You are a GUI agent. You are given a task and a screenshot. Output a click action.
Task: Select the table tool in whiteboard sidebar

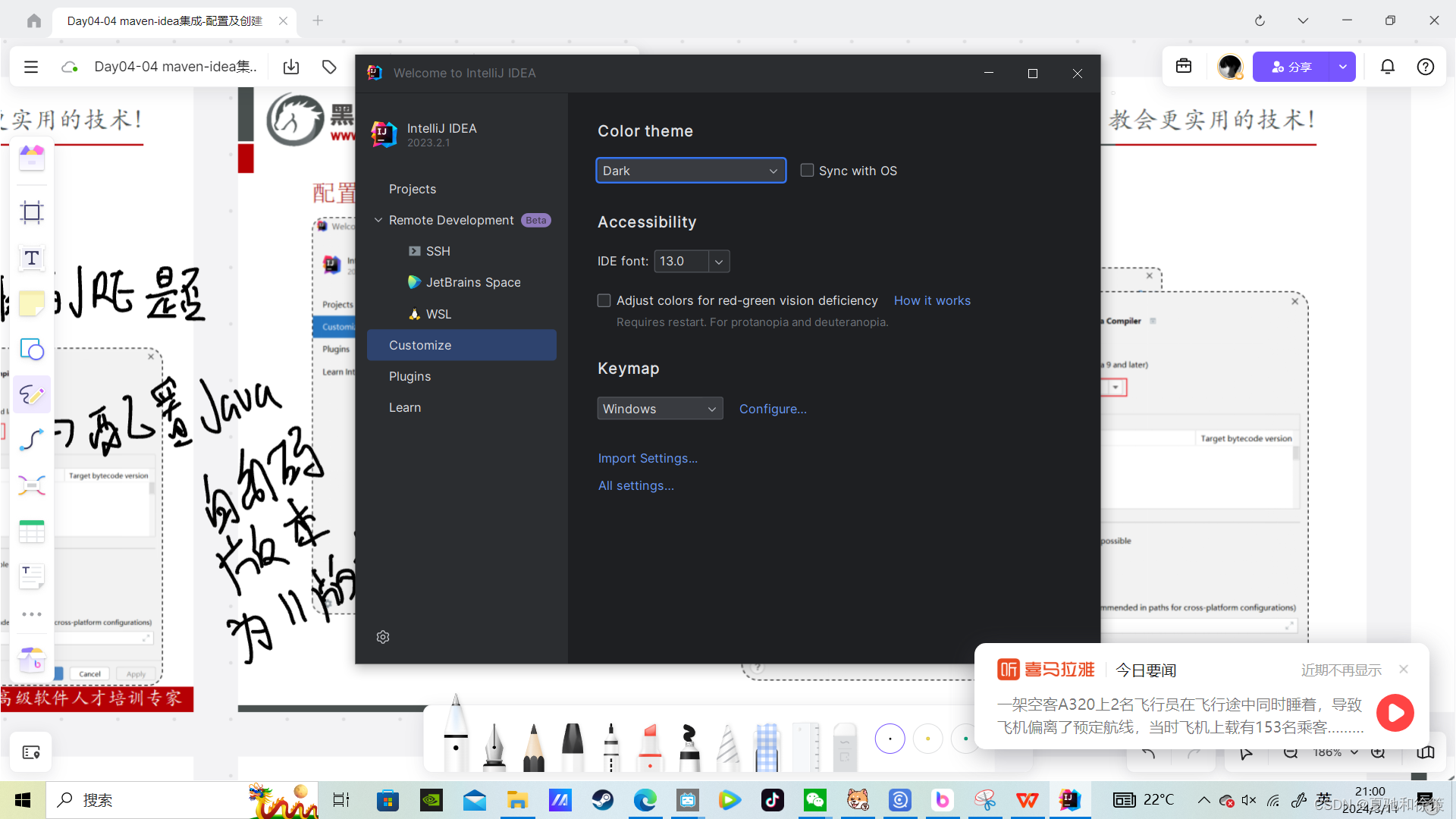pyautogui.click(x=32, y=531)
